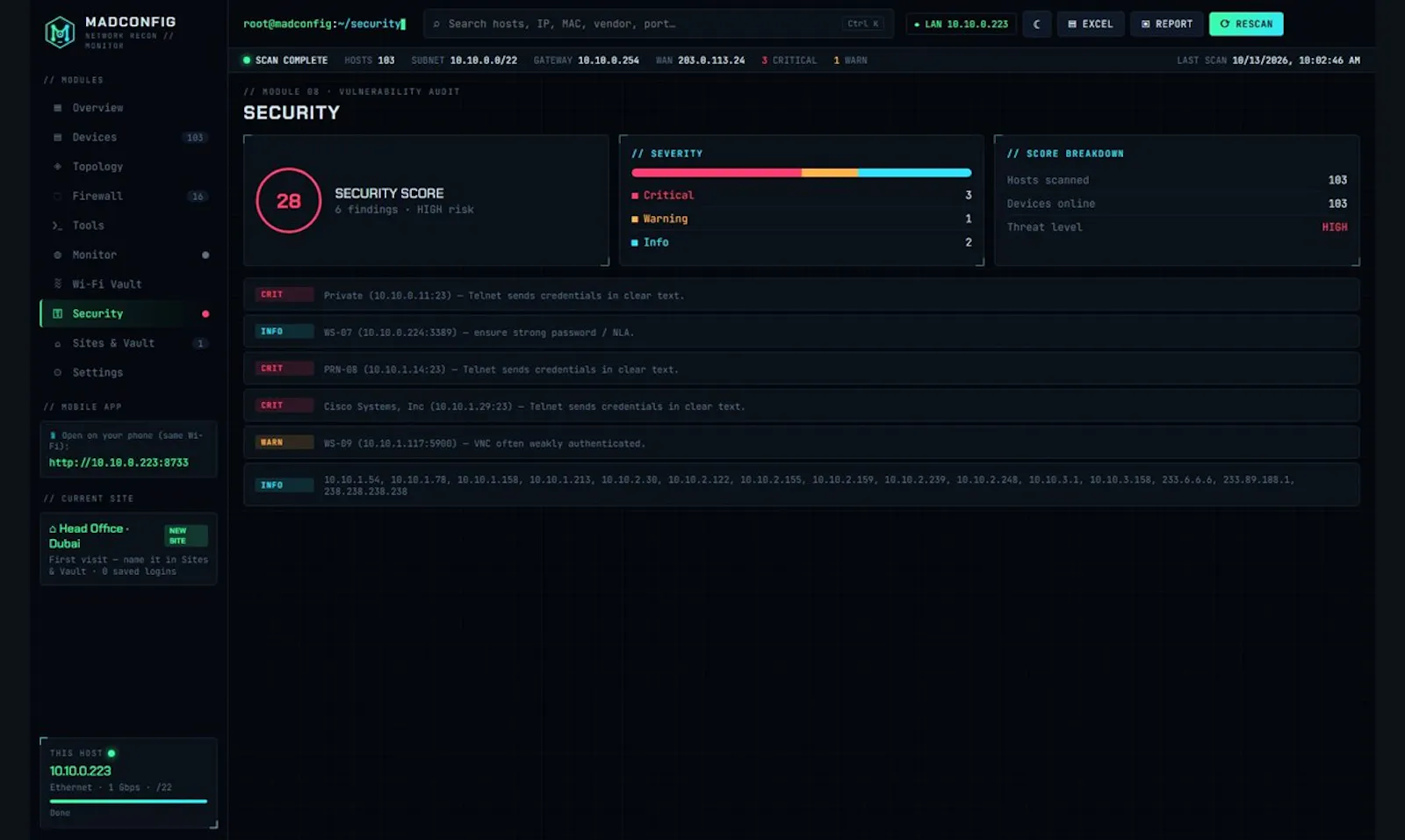Click the INFO finding listing multiple IPs
Viewport: 1405px width, 840px height.
coord(801,485)
